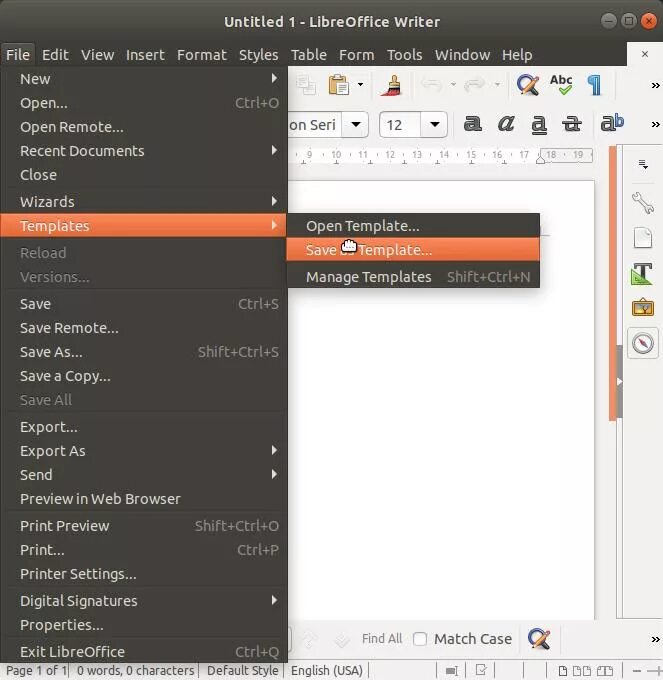
Task: Select multiple-page view in status bar
Action: coord(582,670)
